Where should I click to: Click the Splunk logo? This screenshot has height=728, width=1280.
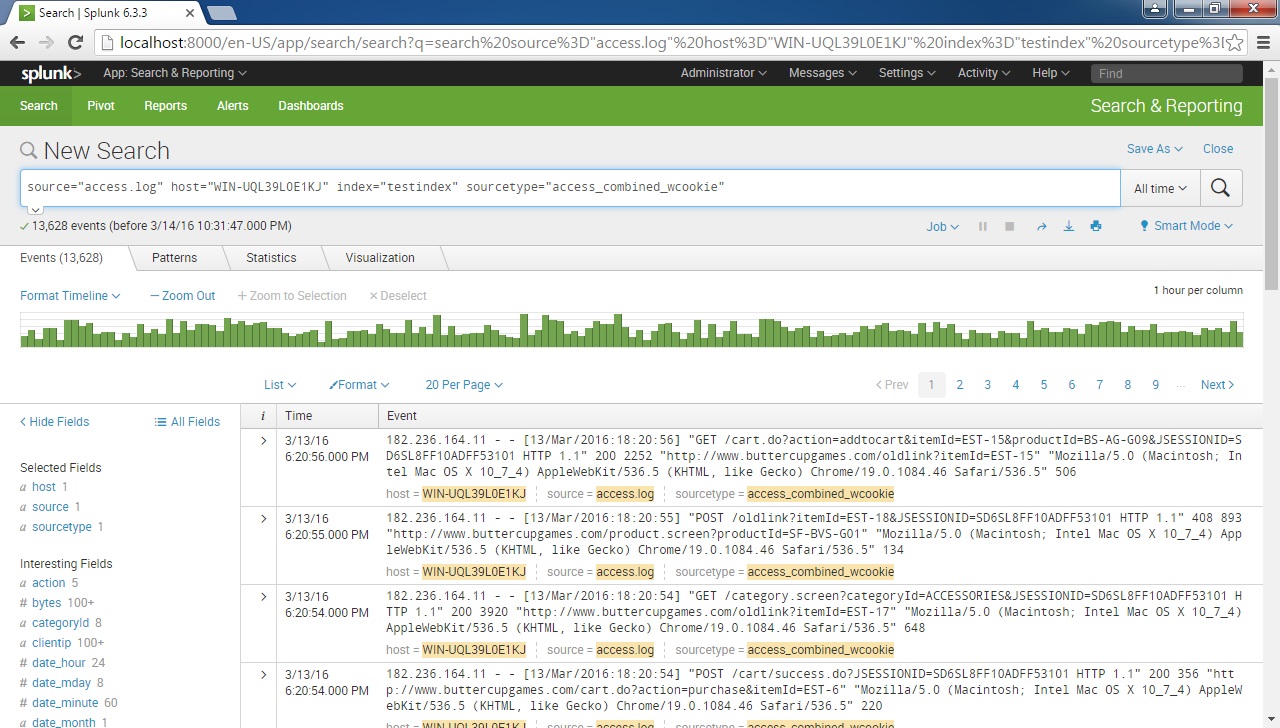(49, 72)
